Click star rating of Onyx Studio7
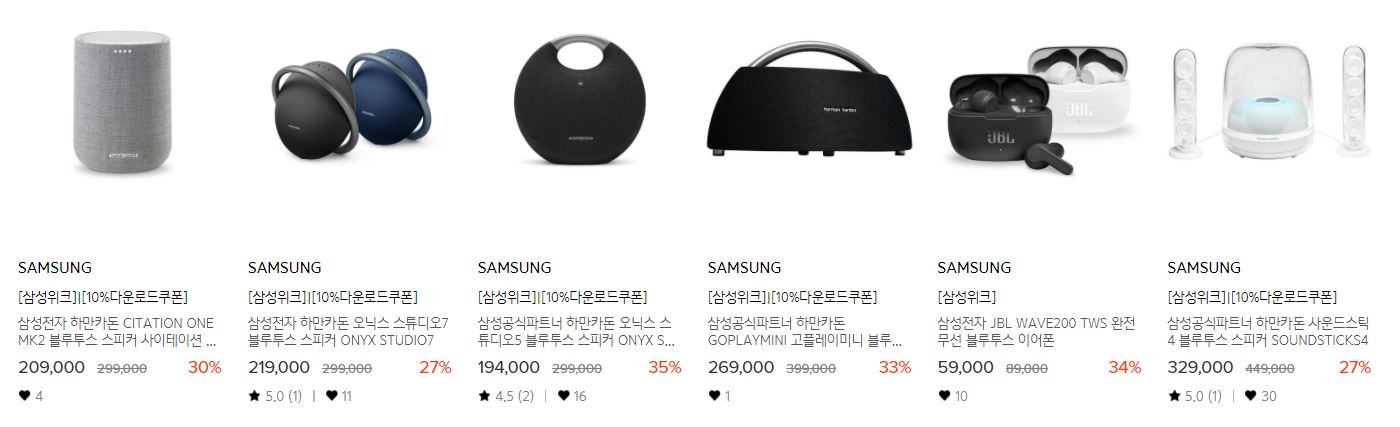 pyautogui.click(x=275, y=396)
